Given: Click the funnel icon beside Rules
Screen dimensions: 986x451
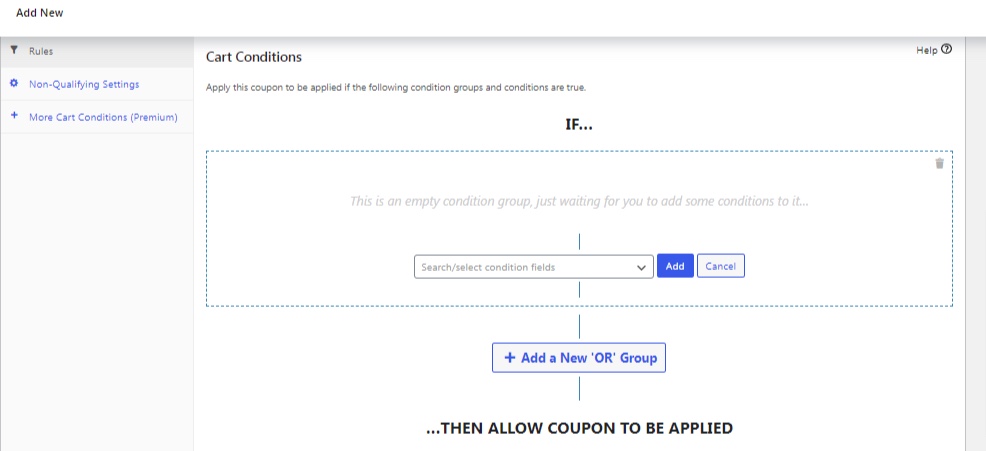Looking at the screenshot, I should (x=14, y=50).
